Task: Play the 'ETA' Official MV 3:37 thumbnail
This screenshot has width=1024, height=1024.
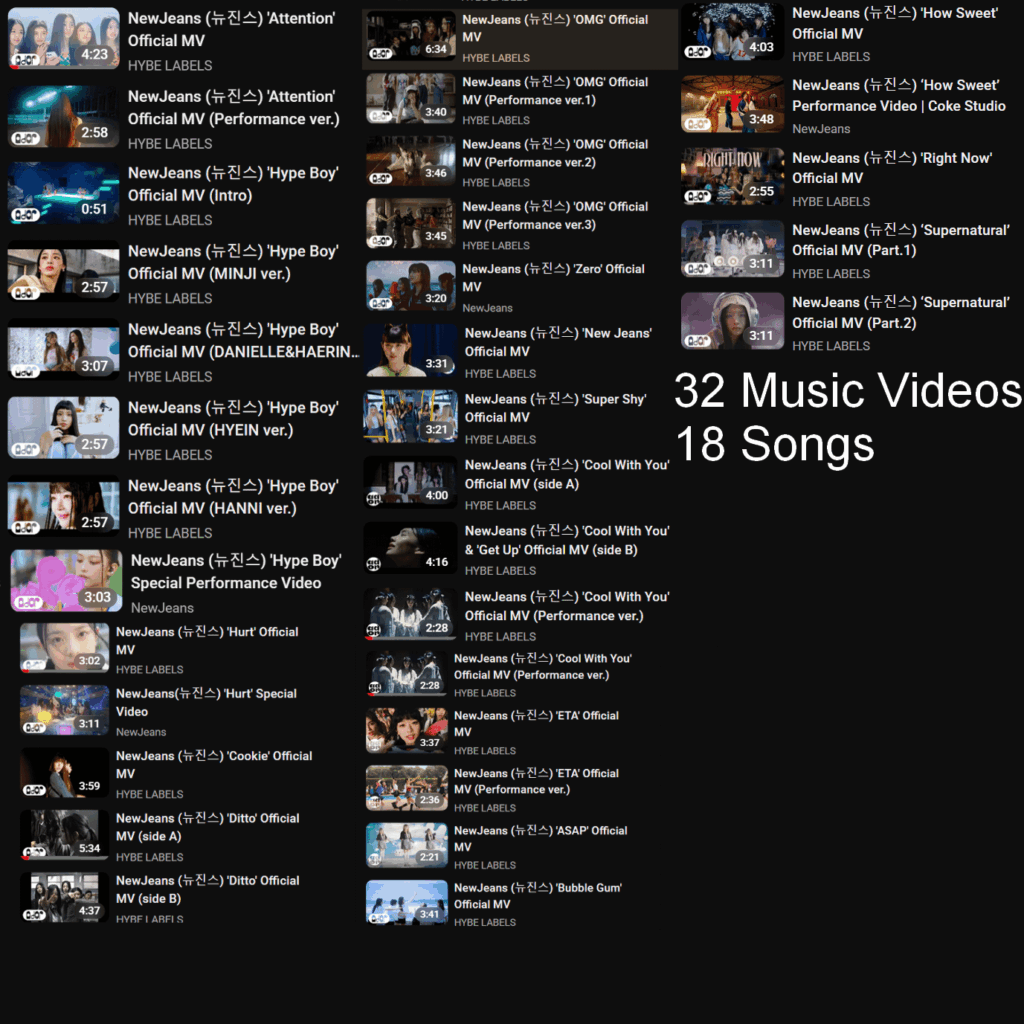Action: [407, 731]
